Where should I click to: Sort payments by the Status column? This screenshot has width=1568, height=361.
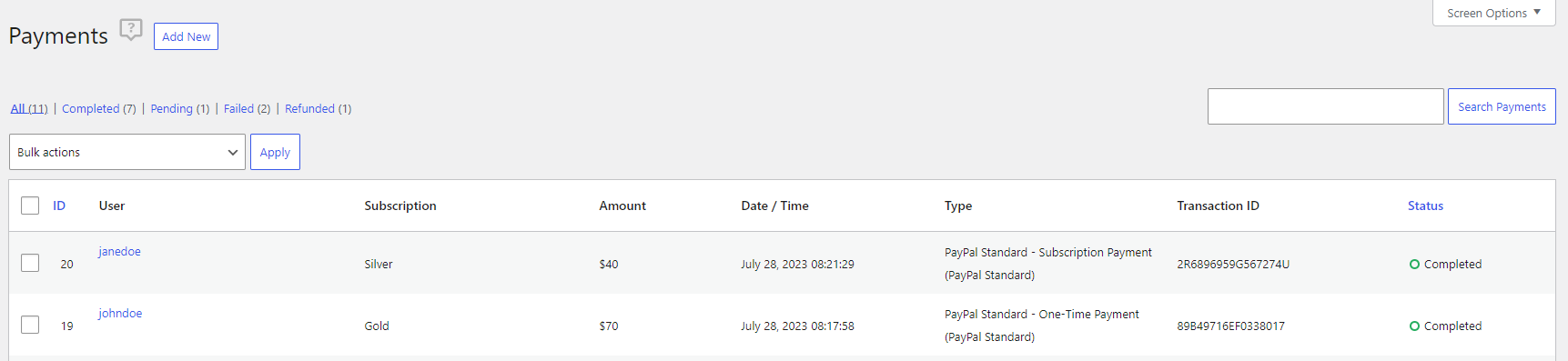[x=1425, y=206]
